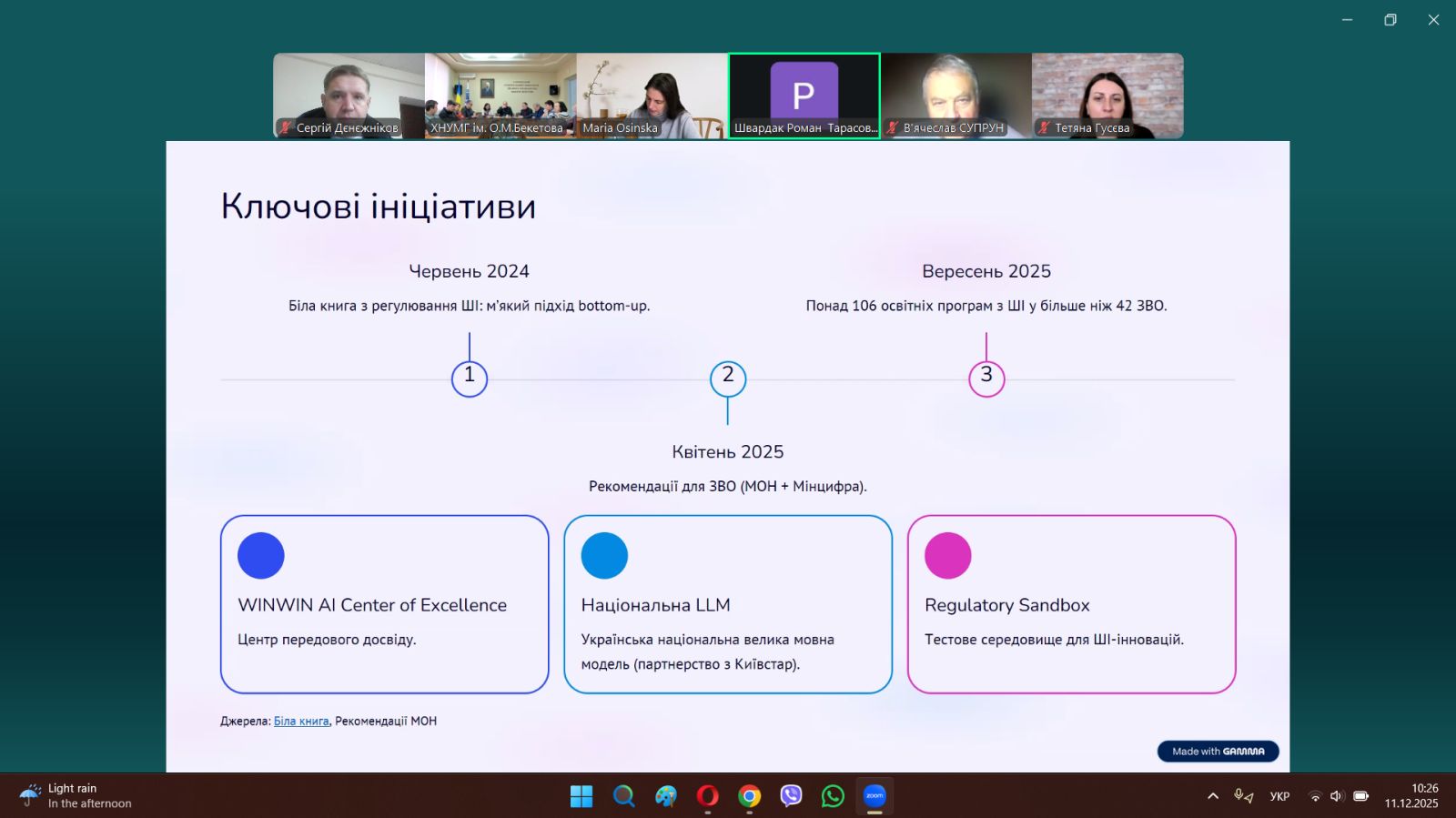This screenshot has height=818, width=1456.
Task: Click the Zoom taskbar icon
Action: pyautogui.click(x=875, y=796)
